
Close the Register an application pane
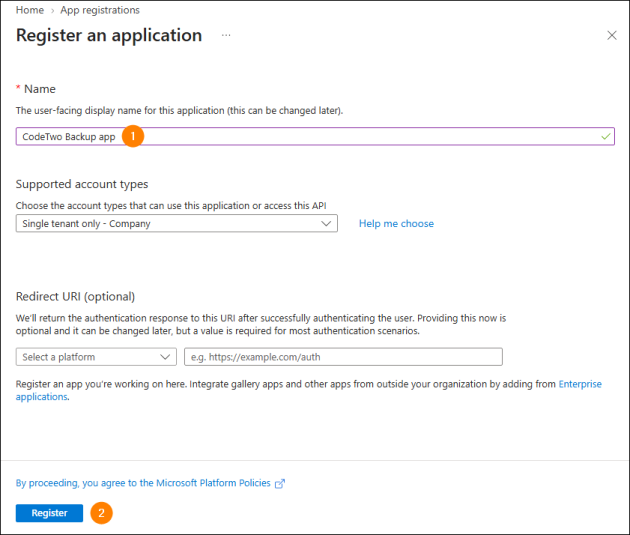612,35
